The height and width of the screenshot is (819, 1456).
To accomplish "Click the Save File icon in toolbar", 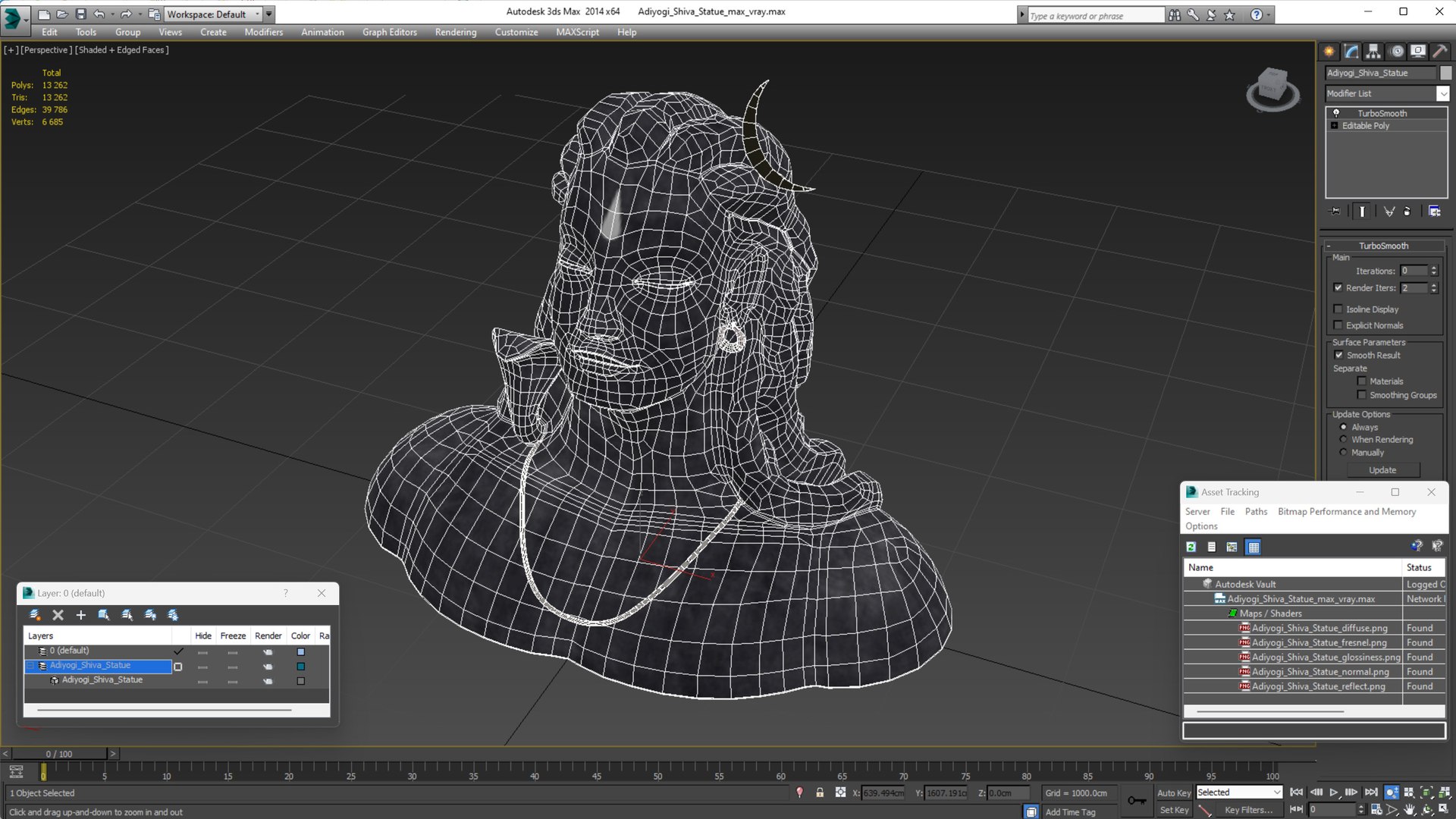I will tap(80, 14).
